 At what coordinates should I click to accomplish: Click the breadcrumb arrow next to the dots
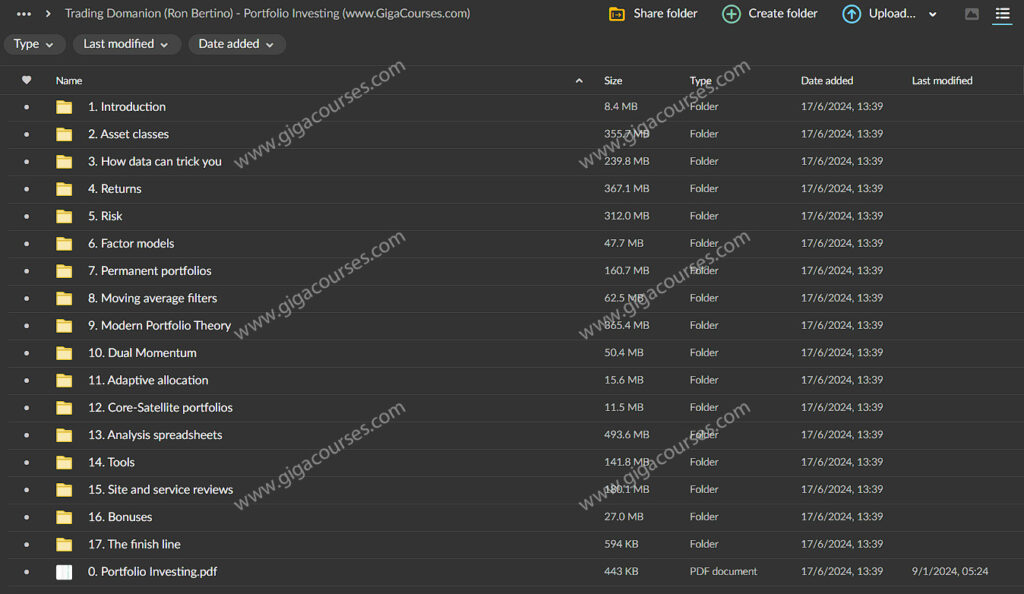(46, 14)
